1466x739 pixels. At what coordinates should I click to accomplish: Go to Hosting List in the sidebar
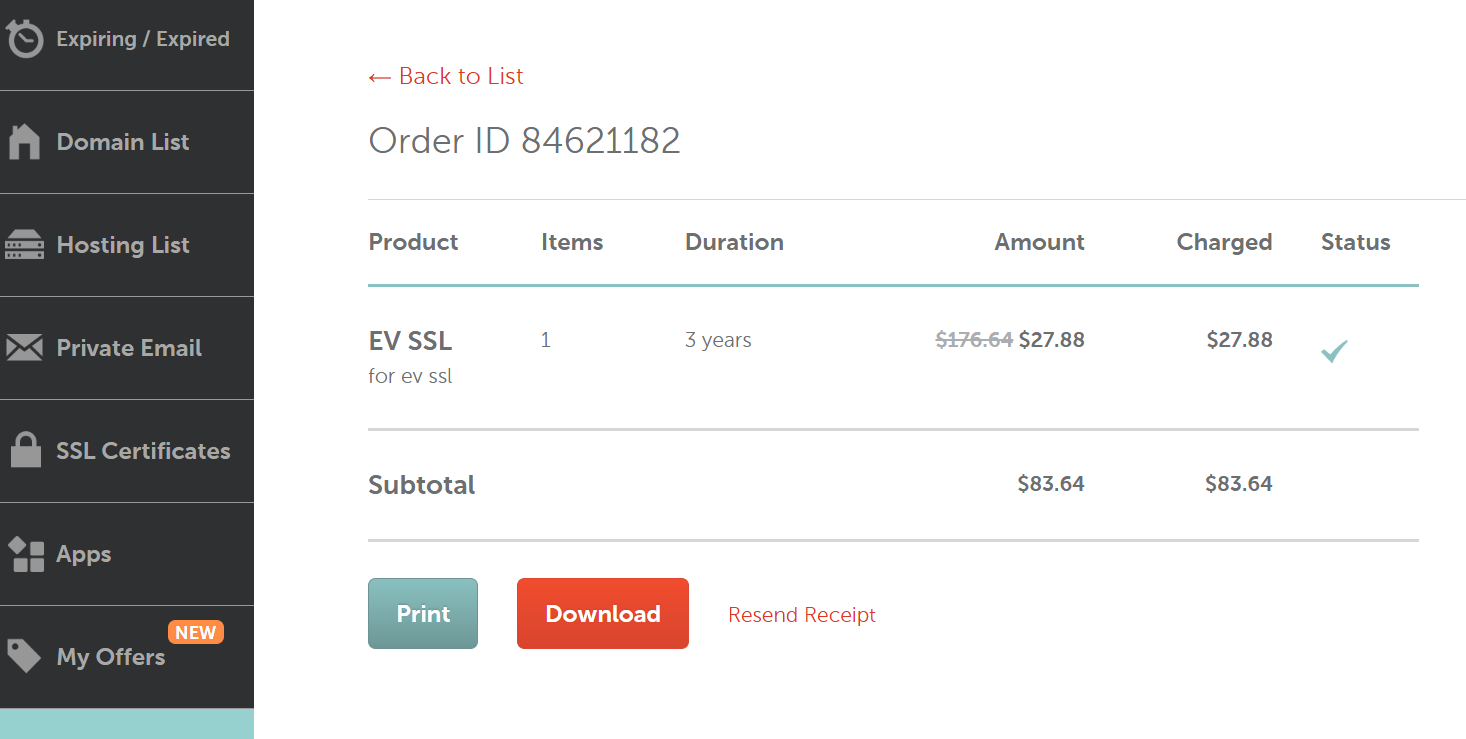(123, 245)
